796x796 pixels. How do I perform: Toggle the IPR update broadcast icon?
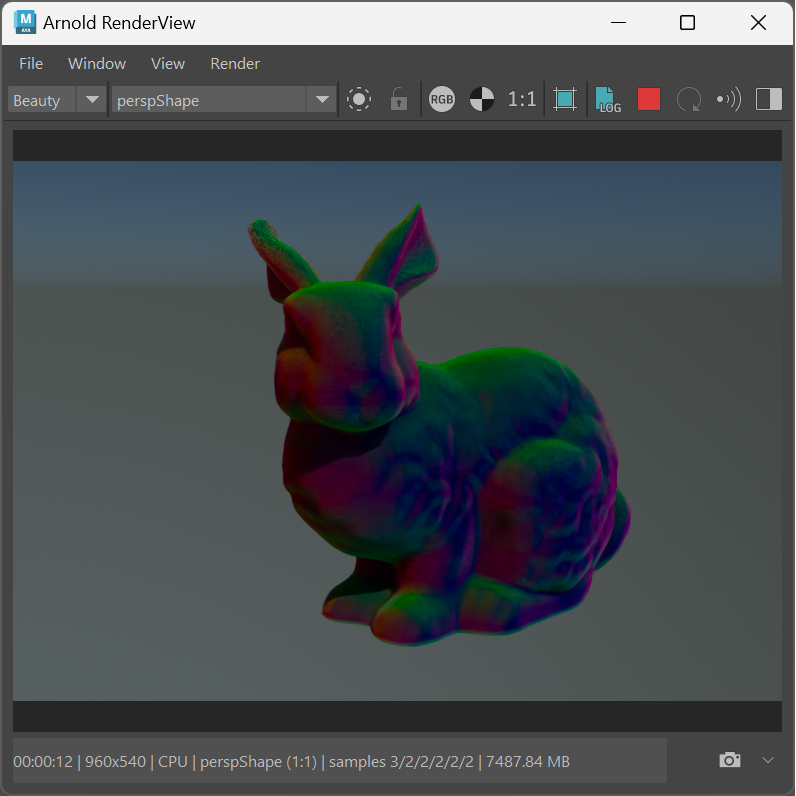coord(729,99)
